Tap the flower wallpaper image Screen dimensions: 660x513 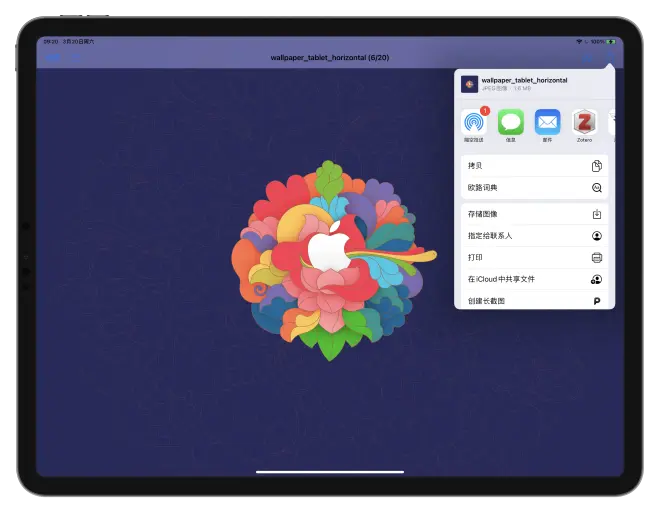[334, 260]
